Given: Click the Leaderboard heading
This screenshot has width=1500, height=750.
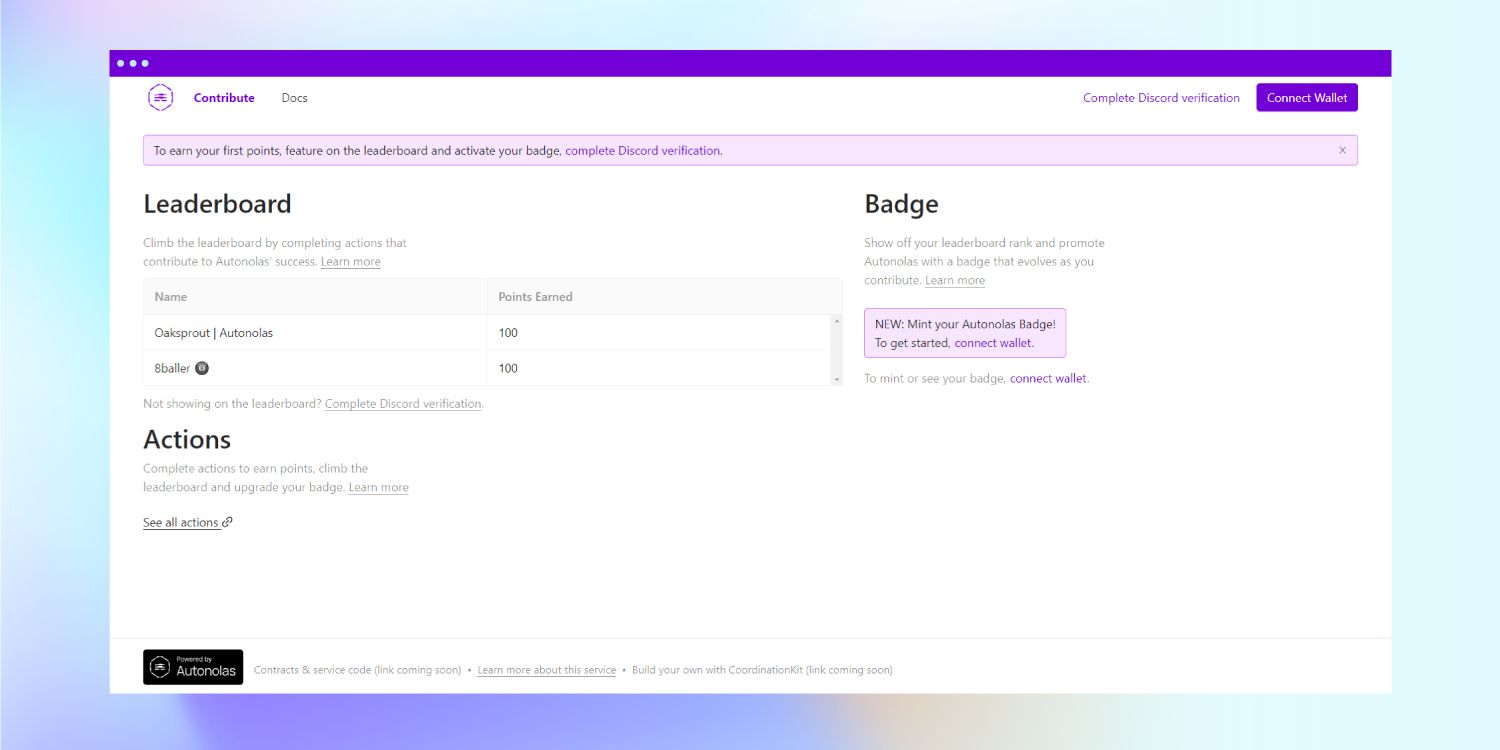Looking at the screenshot, I should pos(217,204).
